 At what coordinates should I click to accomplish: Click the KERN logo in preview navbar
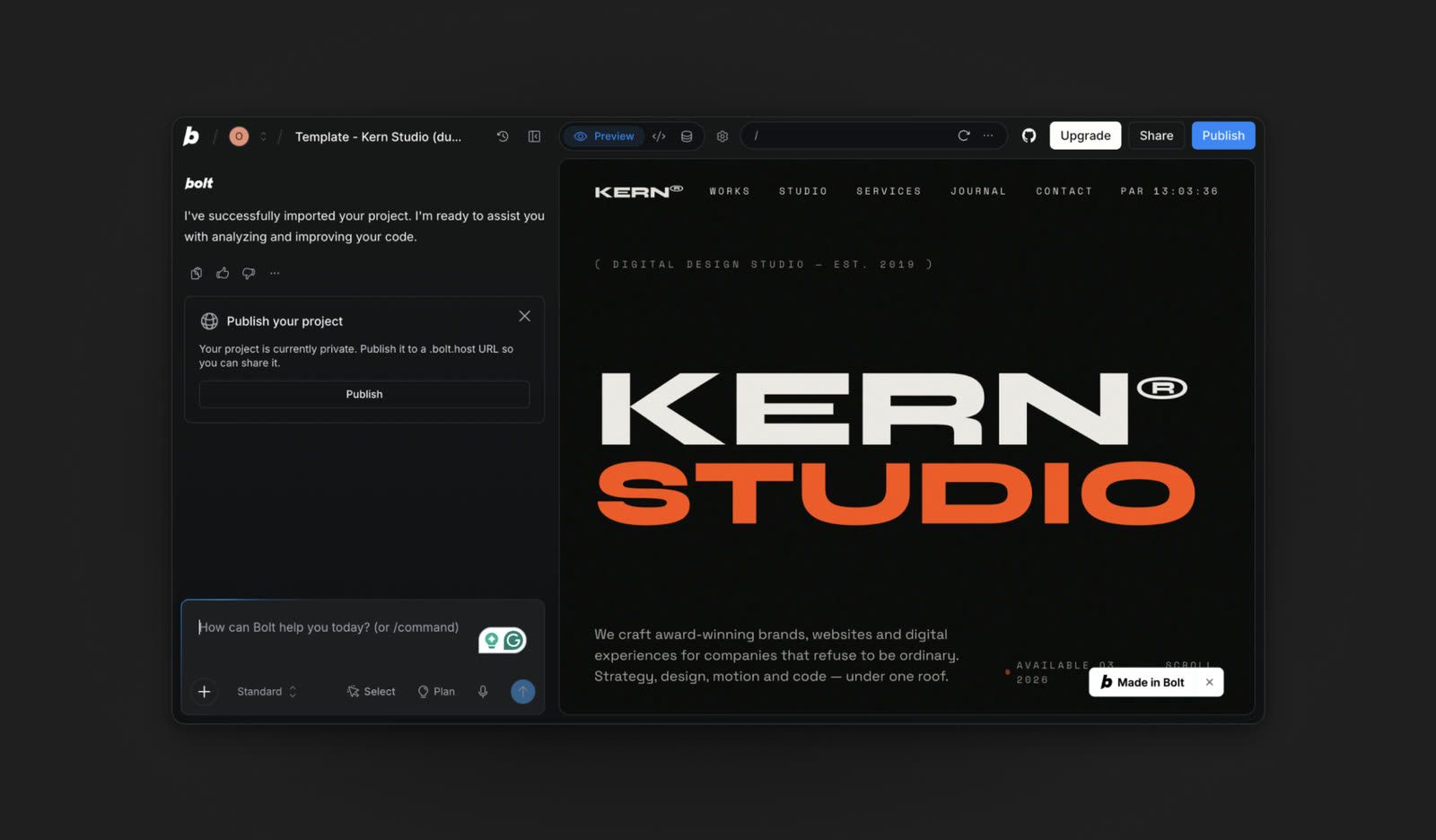point(638,191)
